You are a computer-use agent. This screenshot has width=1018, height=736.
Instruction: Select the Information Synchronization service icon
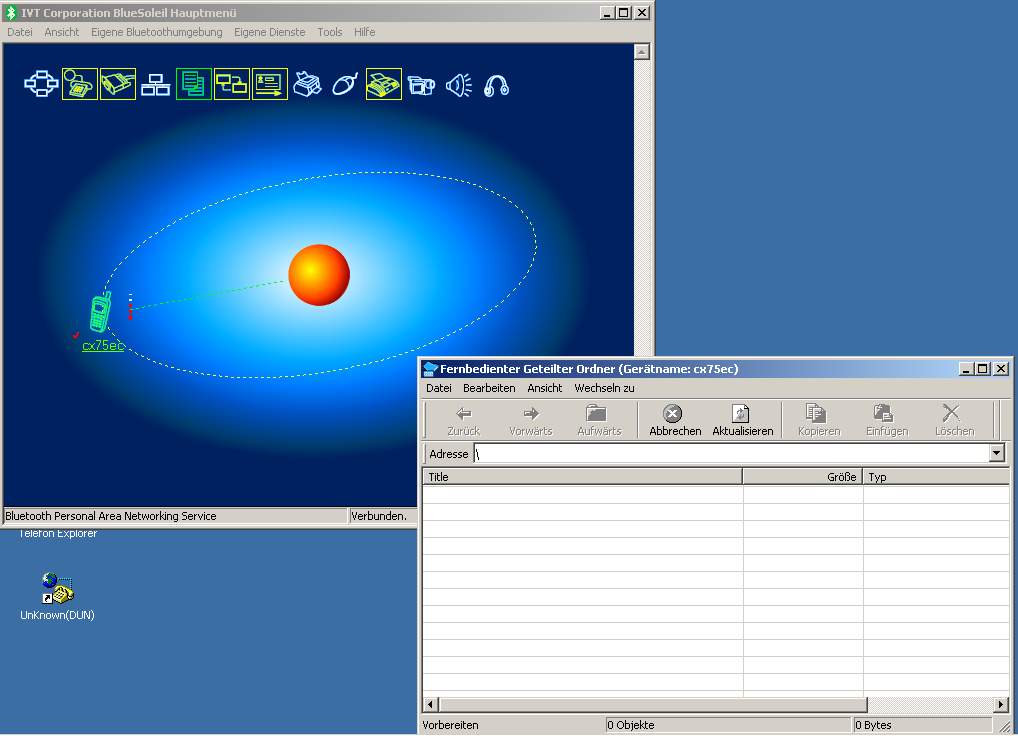click(x=232, y=84)
